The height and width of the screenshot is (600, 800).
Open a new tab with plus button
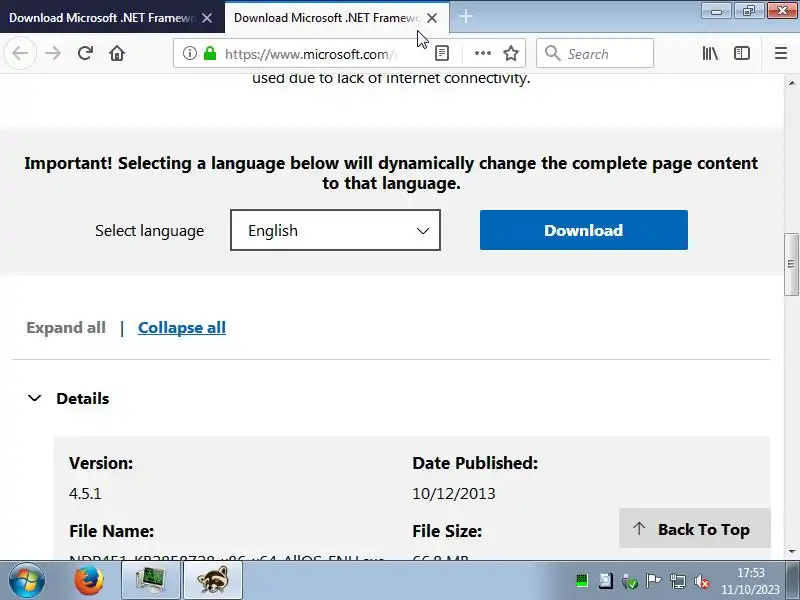pos(465,17)
